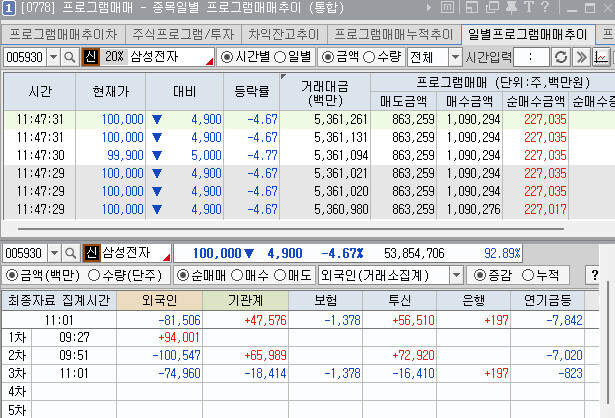615x418 pixels.
Task: Click the 92.89% value in lower quote bar
Action: coord(502,253)
